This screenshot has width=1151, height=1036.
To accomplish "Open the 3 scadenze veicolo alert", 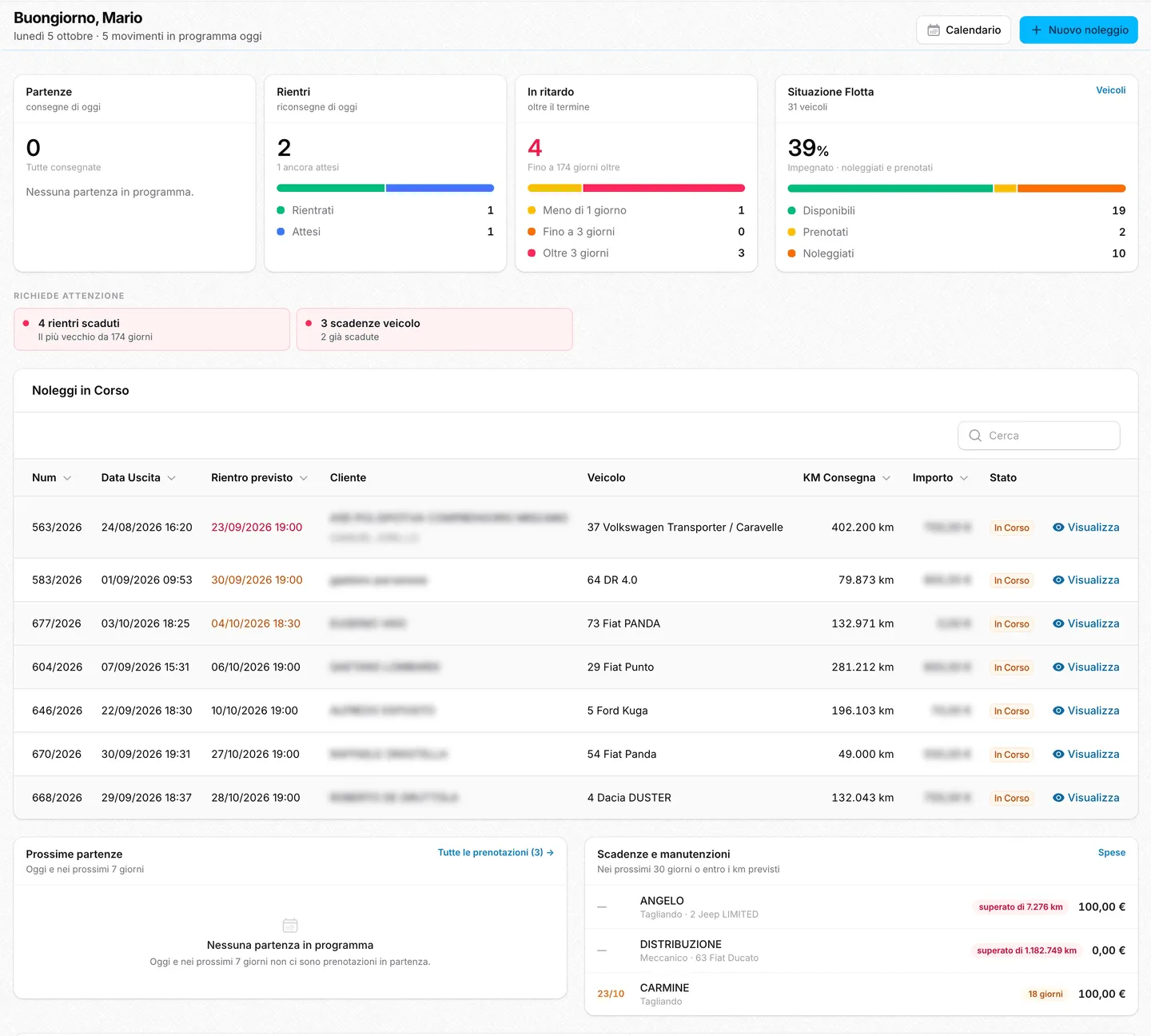I will (435, 329).
